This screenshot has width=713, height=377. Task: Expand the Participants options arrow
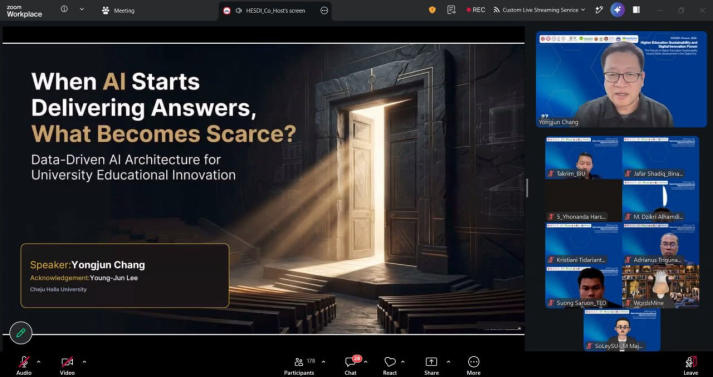point(323,362)
